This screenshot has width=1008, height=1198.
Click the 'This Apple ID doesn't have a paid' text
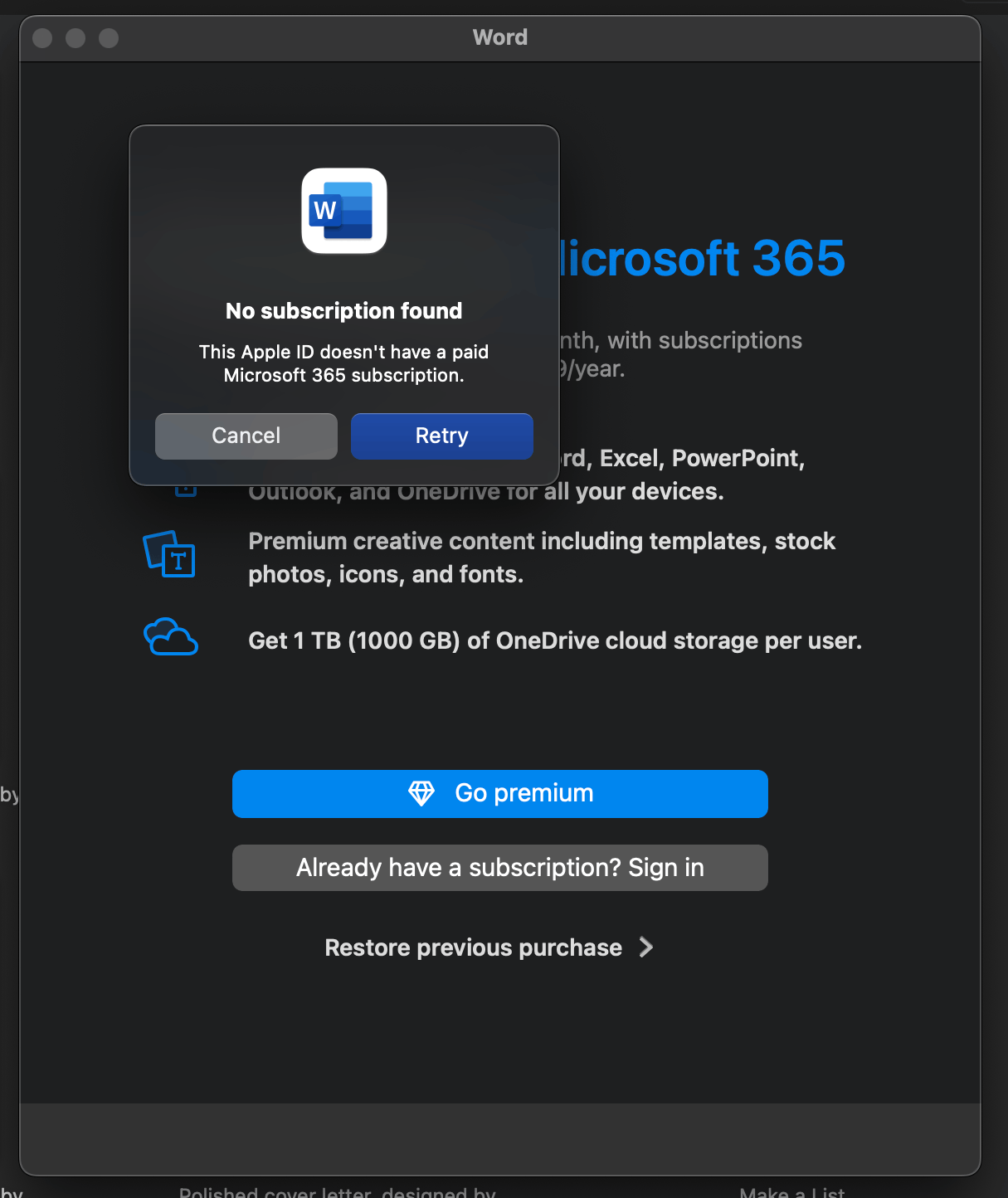coord(344,352)
